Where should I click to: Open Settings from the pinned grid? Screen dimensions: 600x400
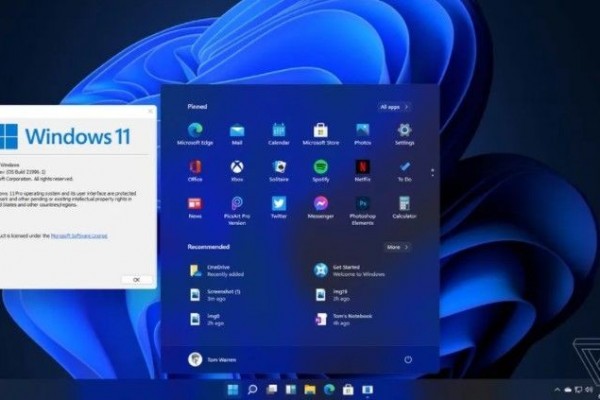coord(404,134)
